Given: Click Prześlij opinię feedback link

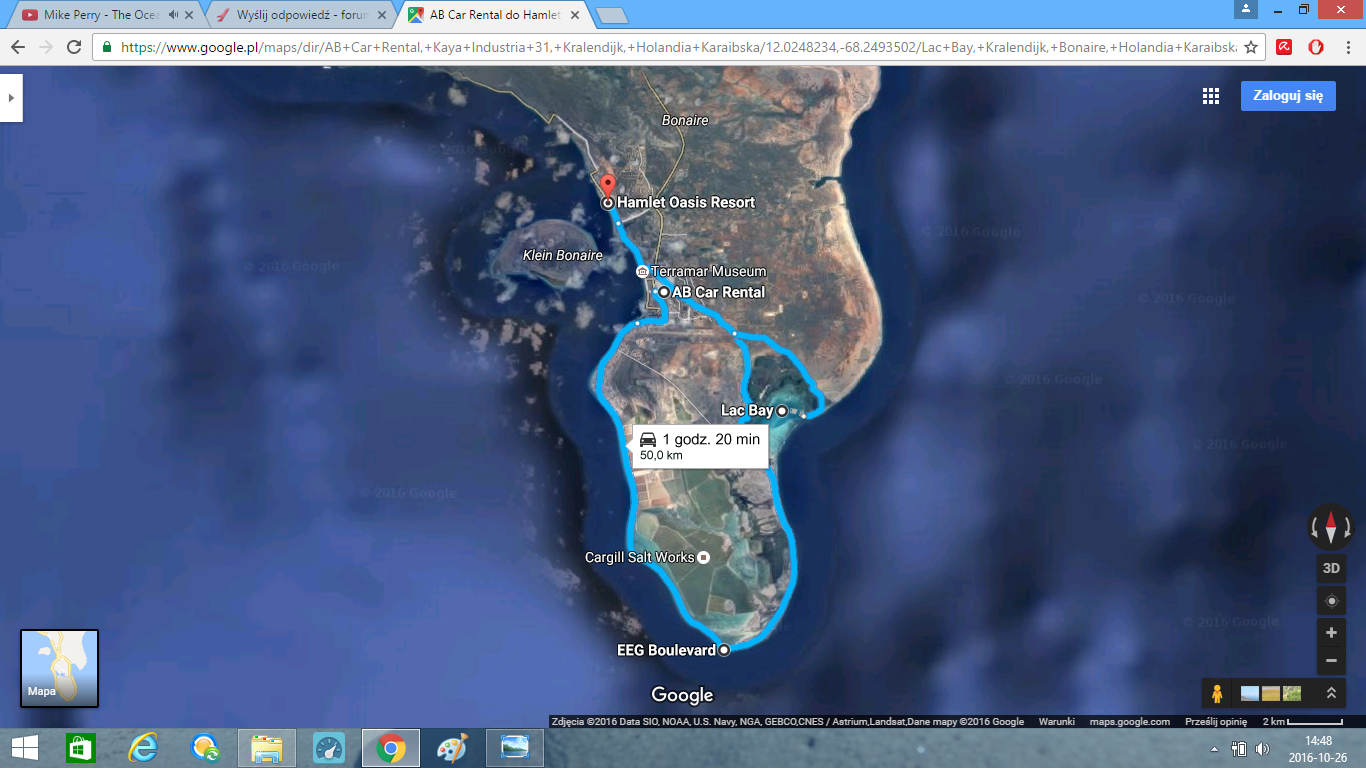Looking at the screenshot, I should [1215, 721].
